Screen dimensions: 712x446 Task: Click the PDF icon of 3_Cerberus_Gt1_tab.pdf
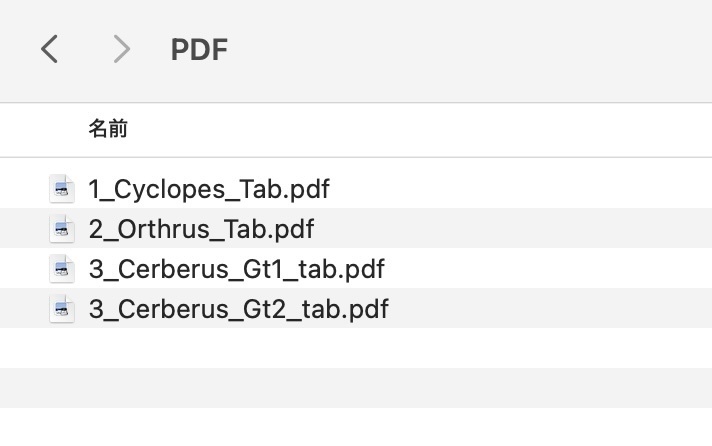[62, 269]
